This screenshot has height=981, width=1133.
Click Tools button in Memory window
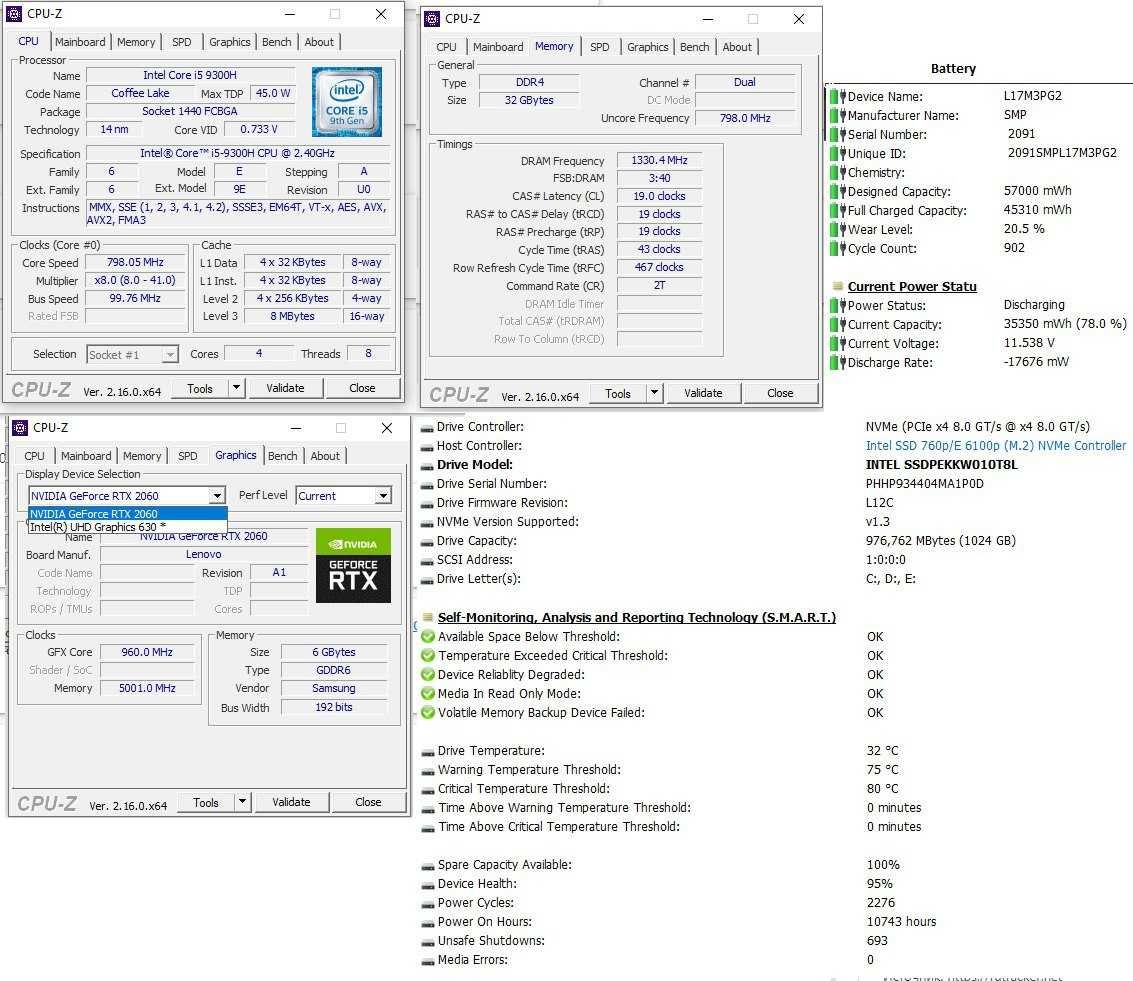pos(618,393)
